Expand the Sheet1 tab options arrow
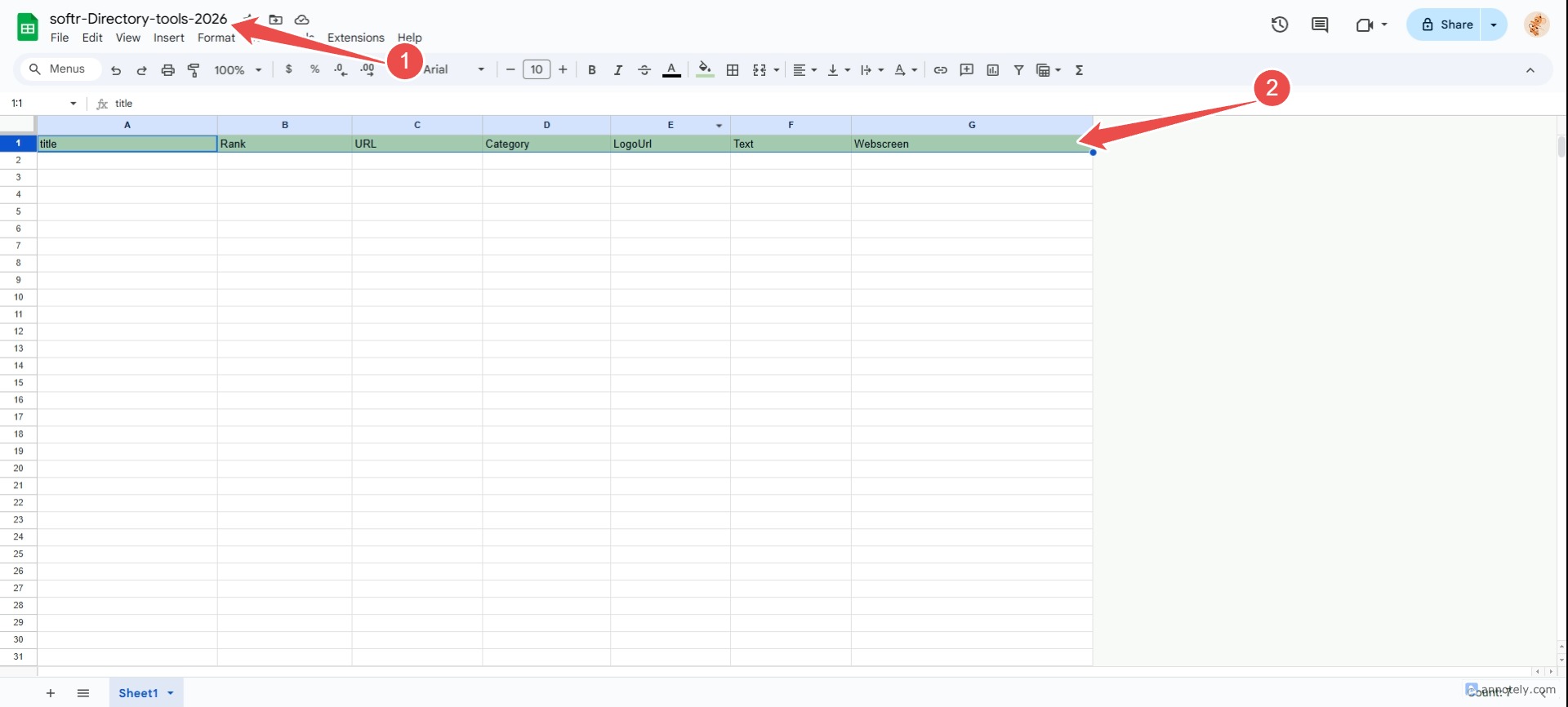Viewport: 1568px width, 707px height. (x=171, y=693)
